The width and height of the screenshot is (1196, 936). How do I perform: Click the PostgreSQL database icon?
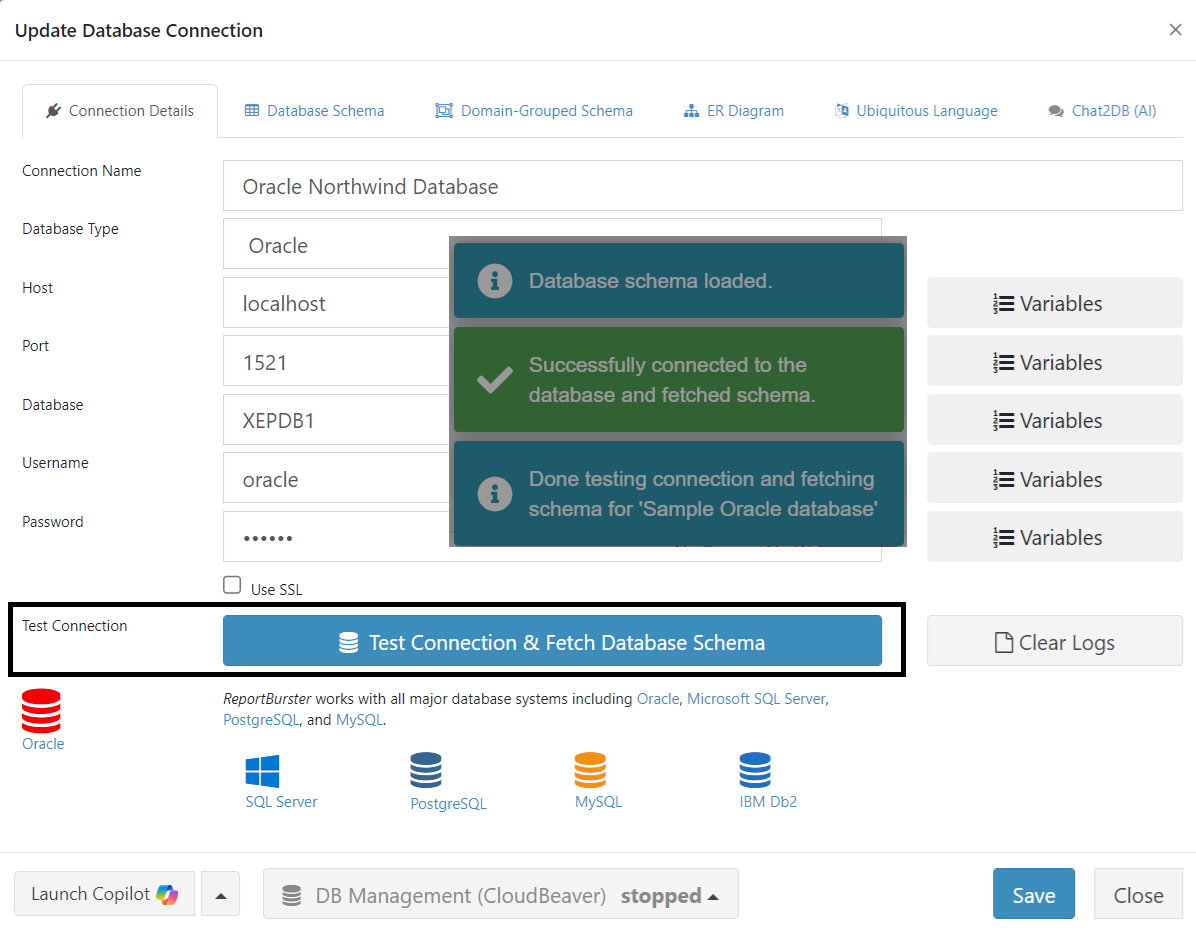(426, 772)
